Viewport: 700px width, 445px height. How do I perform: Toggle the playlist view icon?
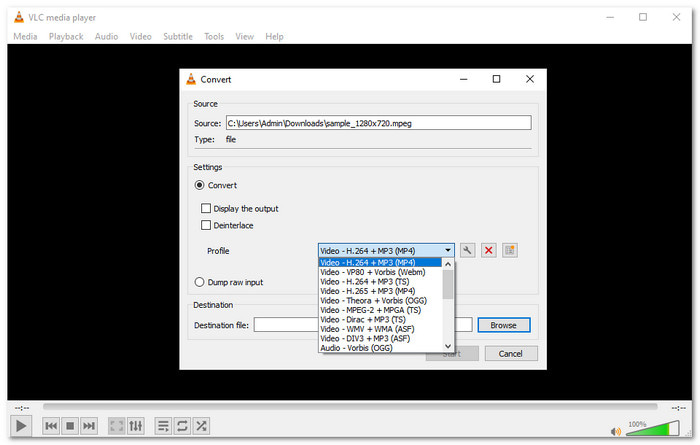[163, 426]
